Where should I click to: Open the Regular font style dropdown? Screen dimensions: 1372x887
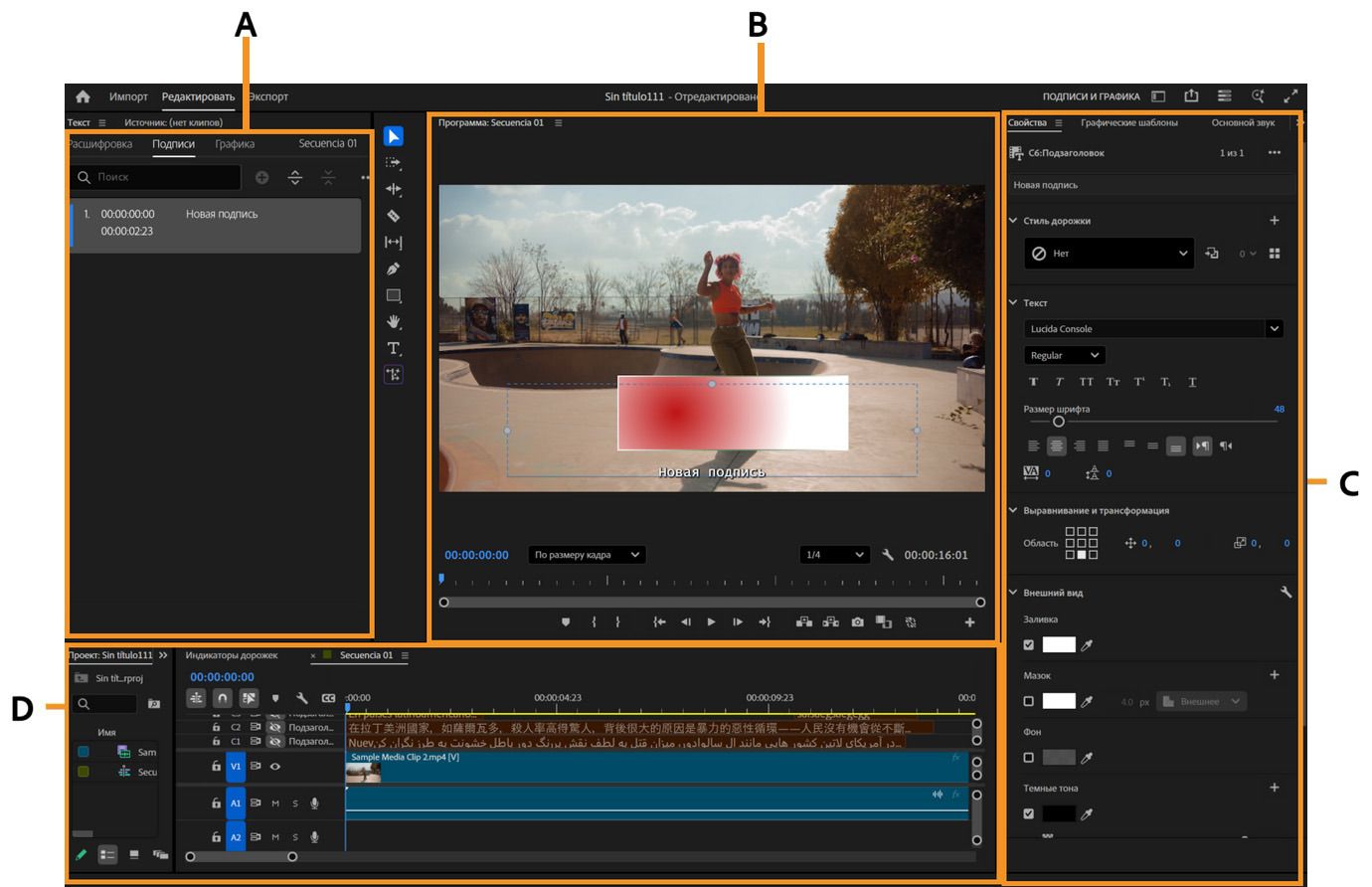[x=1064, y=355]
